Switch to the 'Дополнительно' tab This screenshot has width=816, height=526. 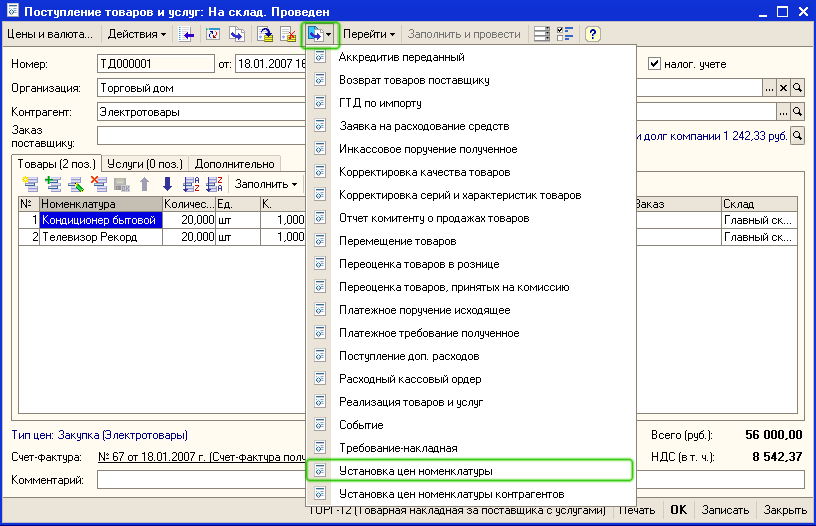tap(234, 164)
